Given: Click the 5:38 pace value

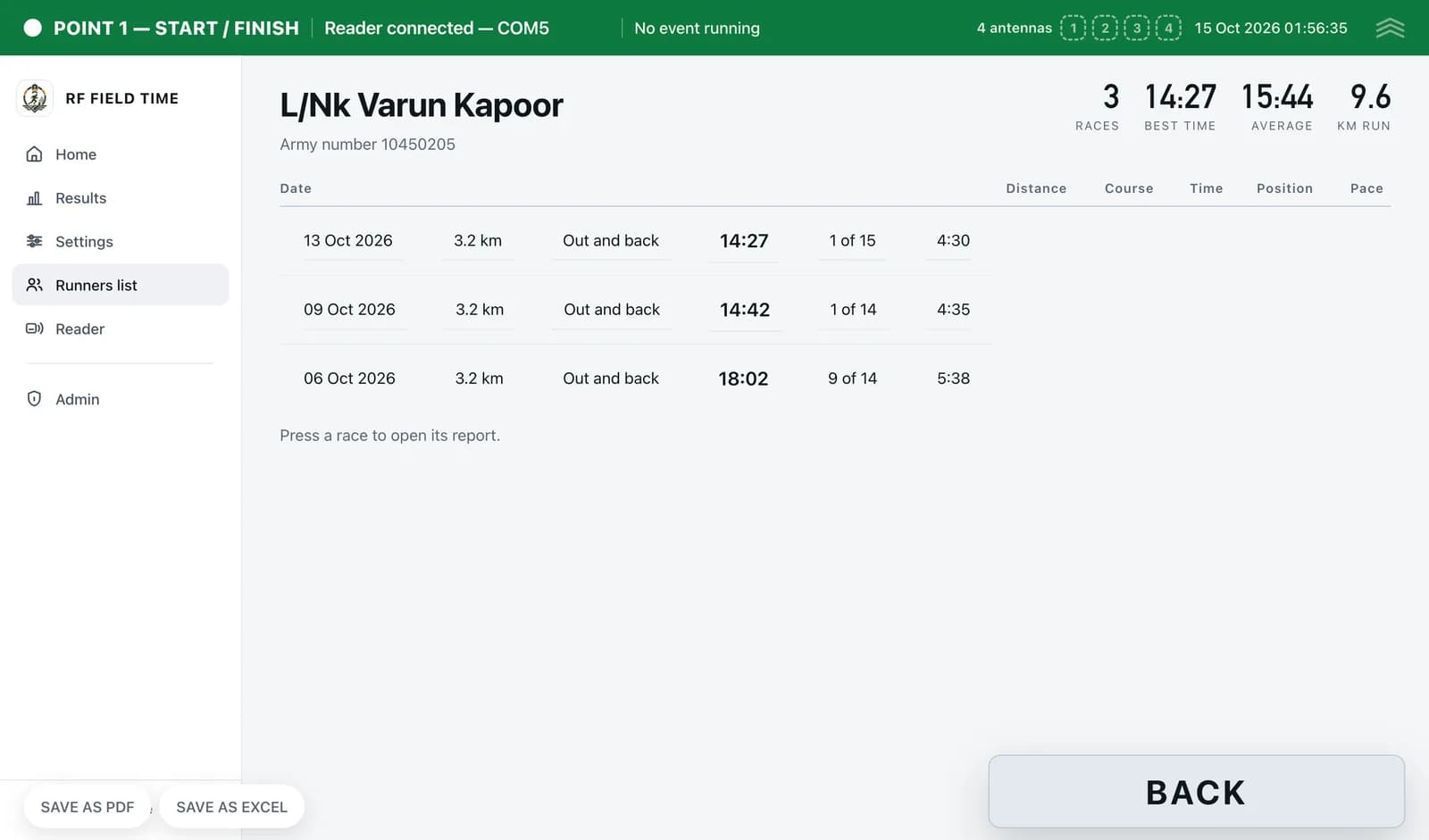Looking at the screenshot, I should (953, 378).
